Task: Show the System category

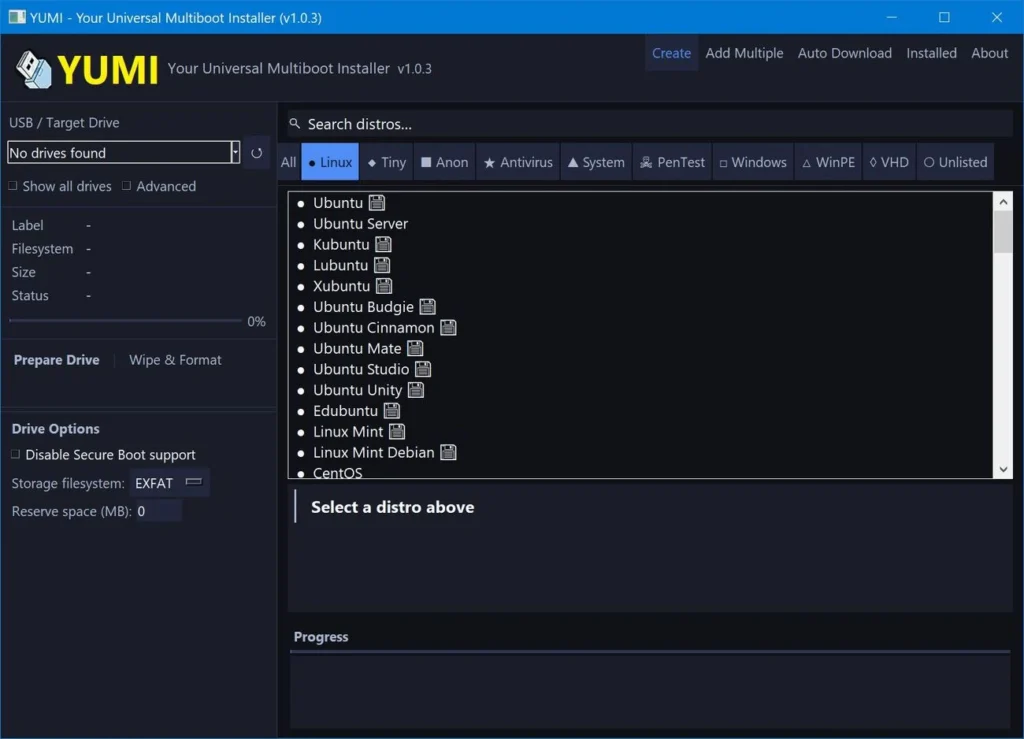Action: 596,162
